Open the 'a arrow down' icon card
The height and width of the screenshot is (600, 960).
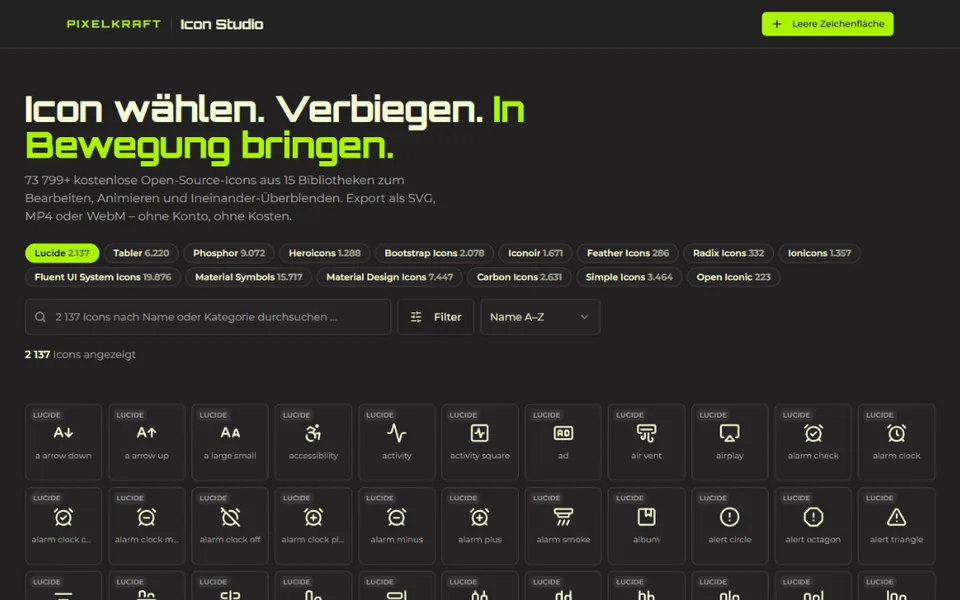point(63,442)
